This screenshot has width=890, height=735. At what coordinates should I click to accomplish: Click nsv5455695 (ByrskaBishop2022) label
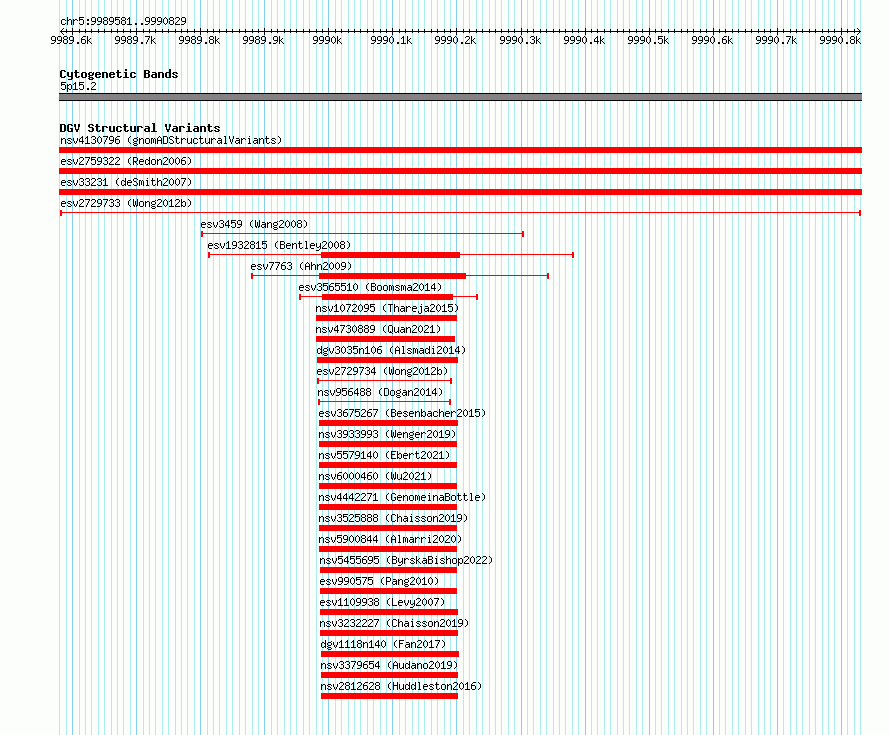(406, 560)
